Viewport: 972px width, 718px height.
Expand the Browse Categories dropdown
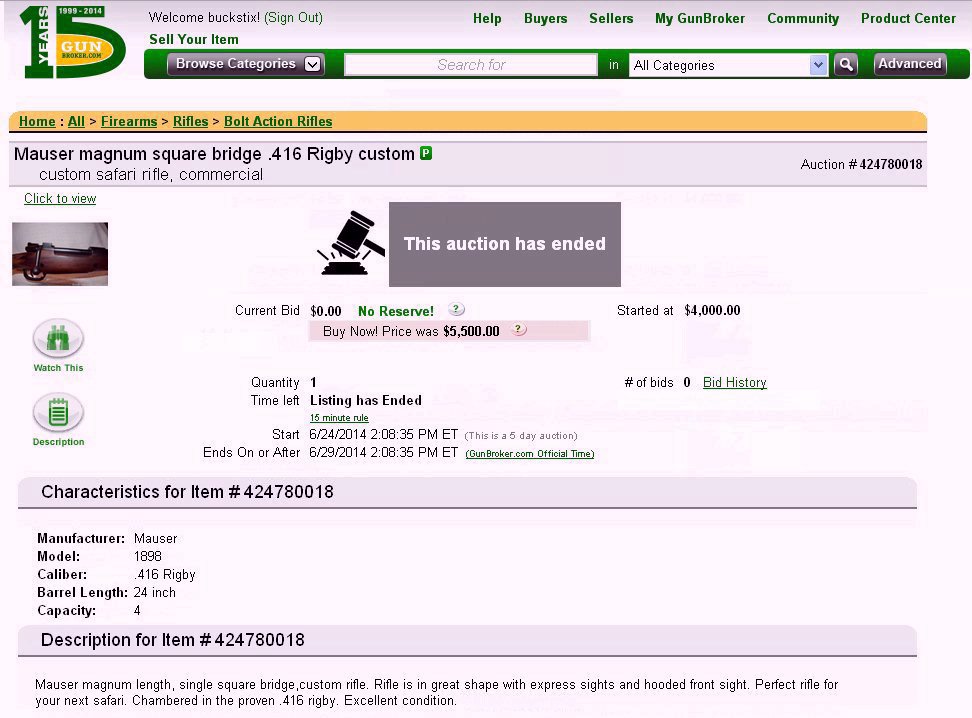pos(245,64)
